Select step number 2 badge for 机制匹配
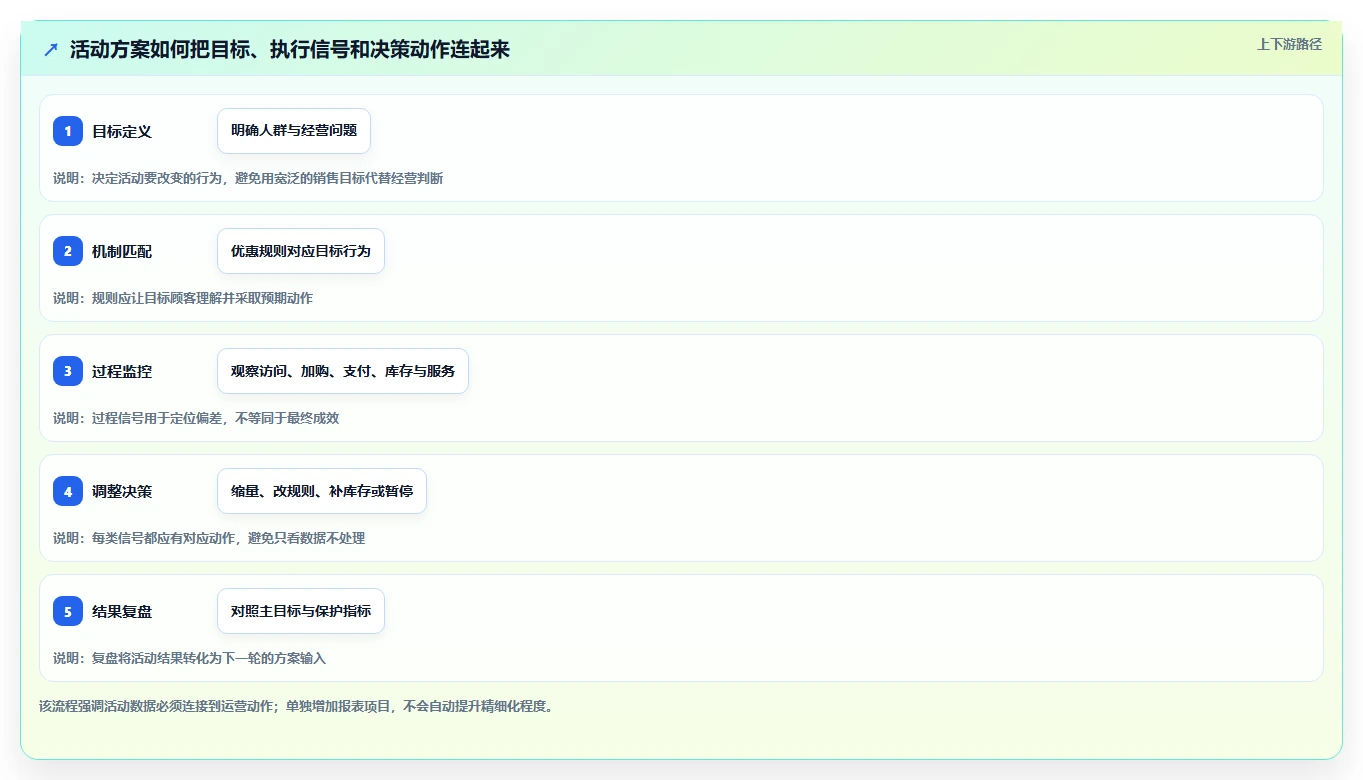 coord(68,251)
